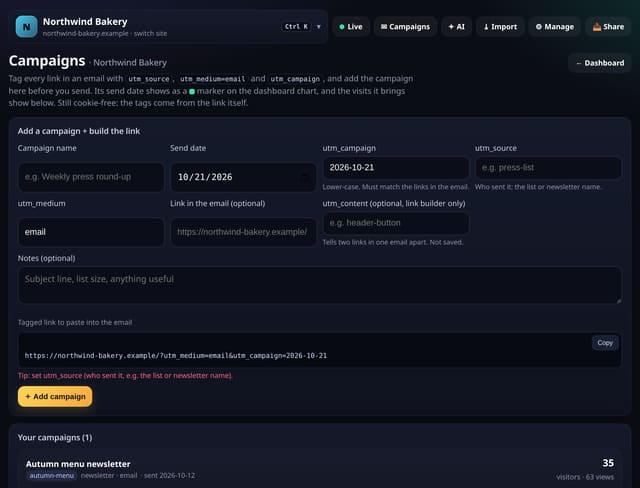The height and width of the screenshot is (488, 640).
Task: Open the Campaigns tab
Action: click(405, 27)
